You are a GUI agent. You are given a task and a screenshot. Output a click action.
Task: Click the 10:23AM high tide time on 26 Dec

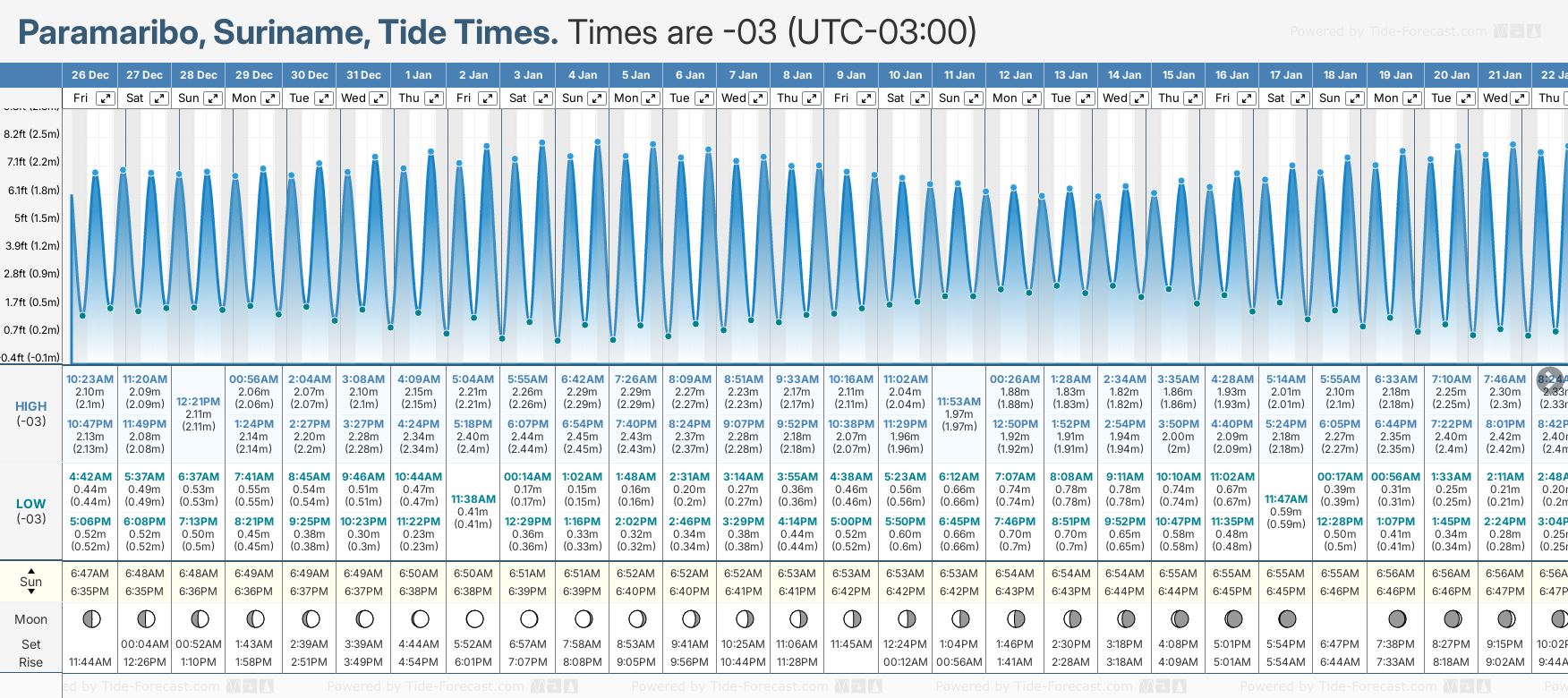point(89,379)
